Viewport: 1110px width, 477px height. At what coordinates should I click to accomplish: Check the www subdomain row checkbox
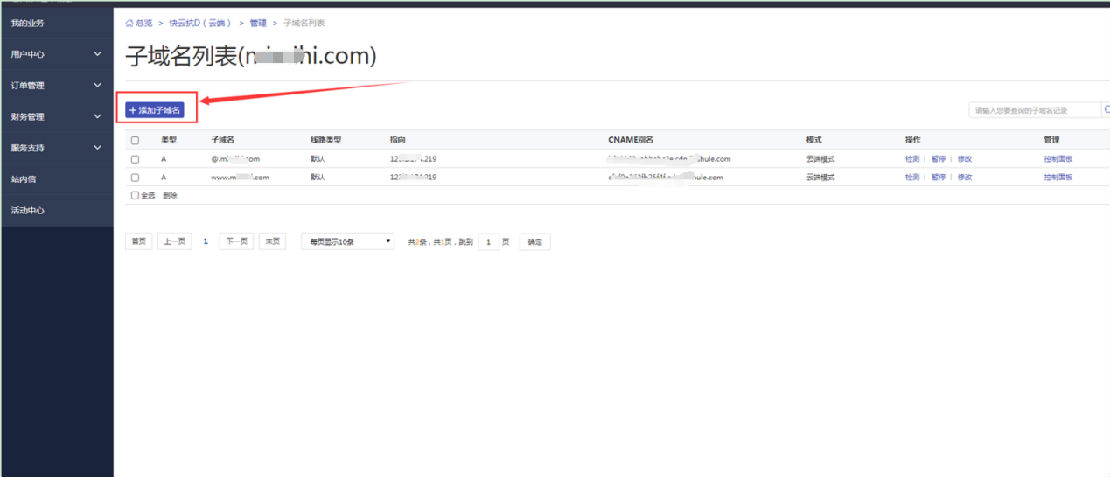click(135, 177)
